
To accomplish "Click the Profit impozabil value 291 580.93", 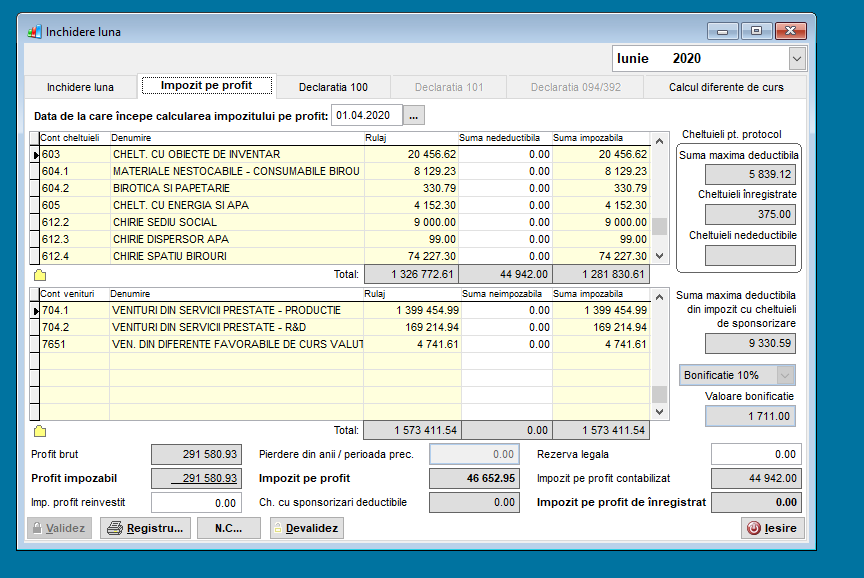I will point(196,478).
